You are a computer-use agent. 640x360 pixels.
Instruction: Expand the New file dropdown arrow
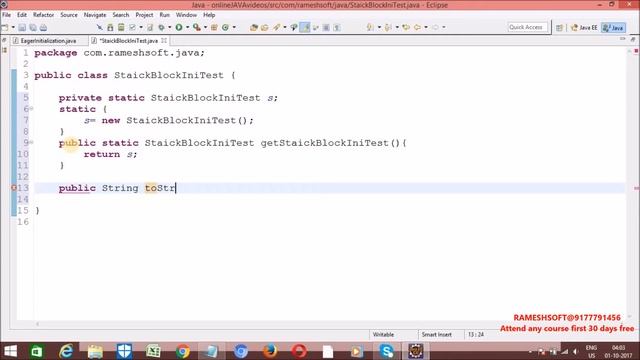pyautogui.click(x=13, y=27)
